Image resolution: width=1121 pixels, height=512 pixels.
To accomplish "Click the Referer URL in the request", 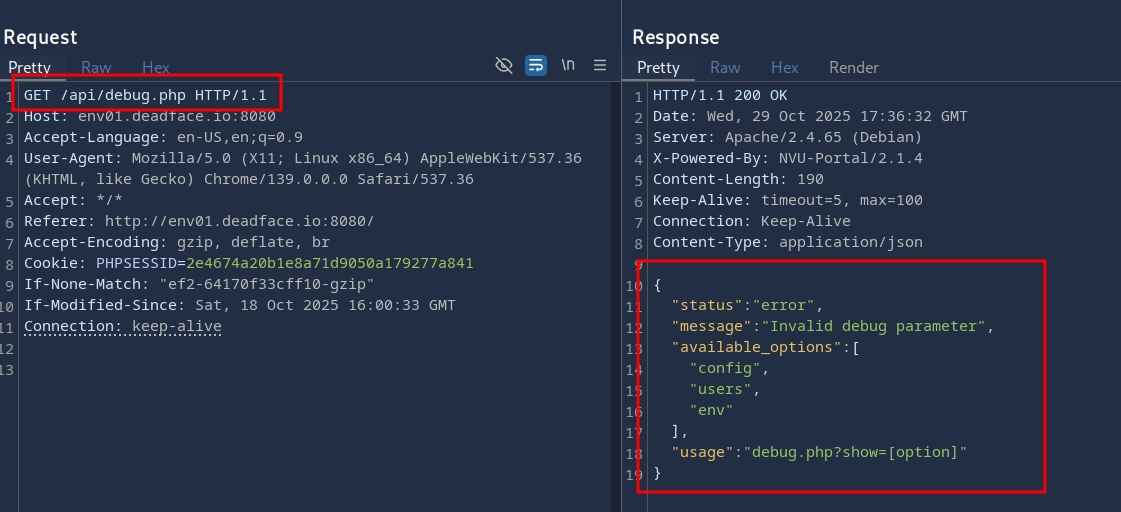I will click(x=239, y=222).
